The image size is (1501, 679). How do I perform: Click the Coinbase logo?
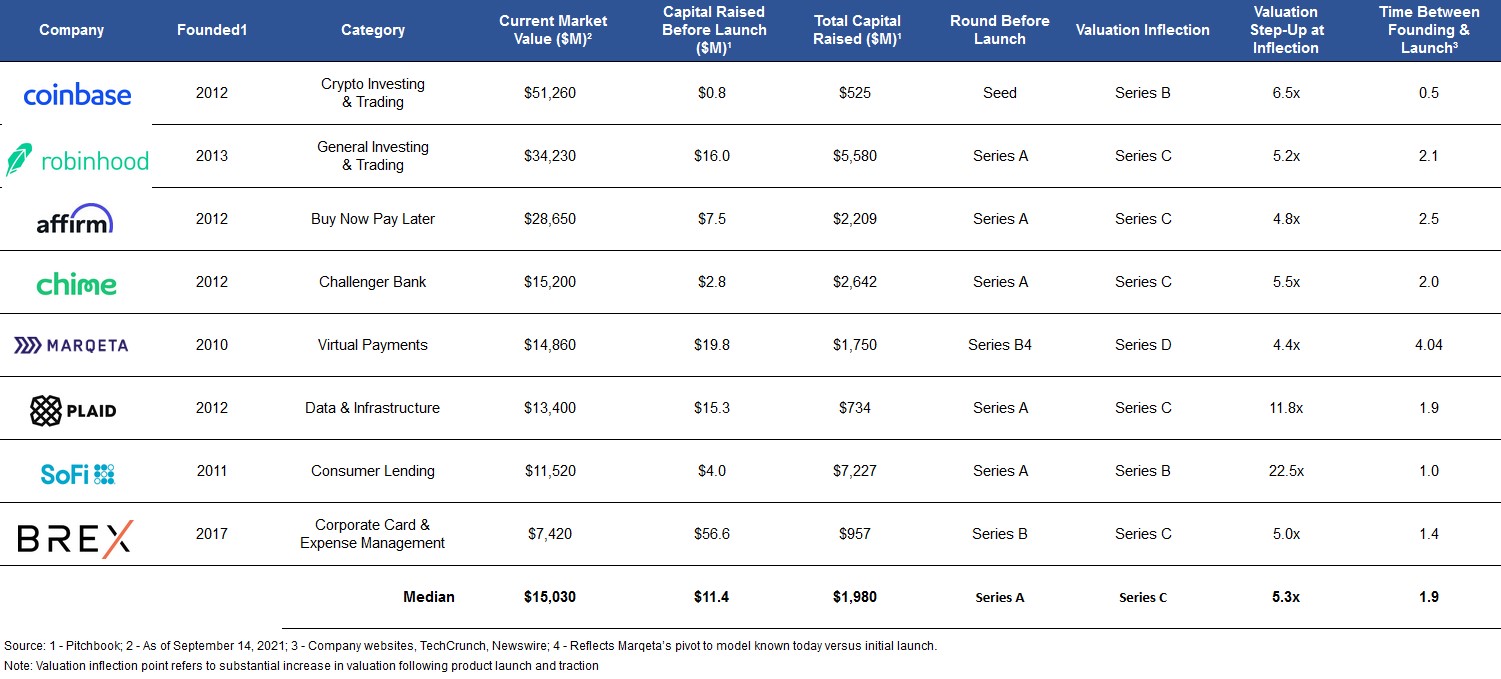pos(77,95)
